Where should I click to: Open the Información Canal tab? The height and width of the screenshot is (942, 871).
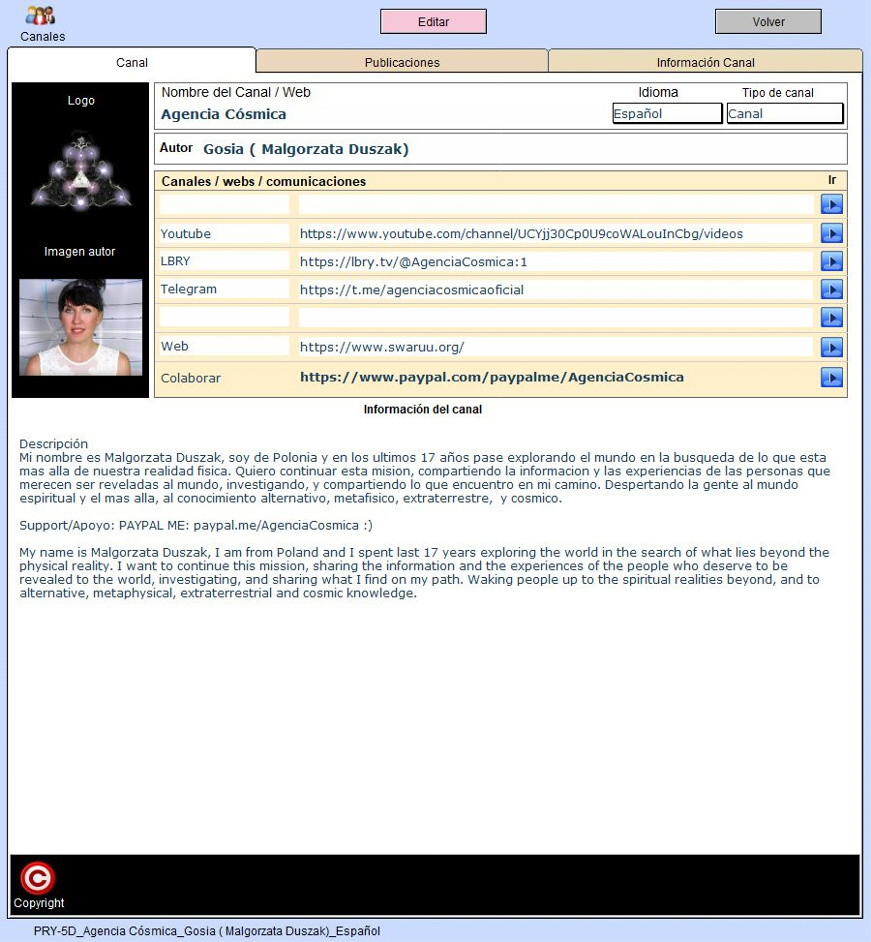[x=705, y=62]
